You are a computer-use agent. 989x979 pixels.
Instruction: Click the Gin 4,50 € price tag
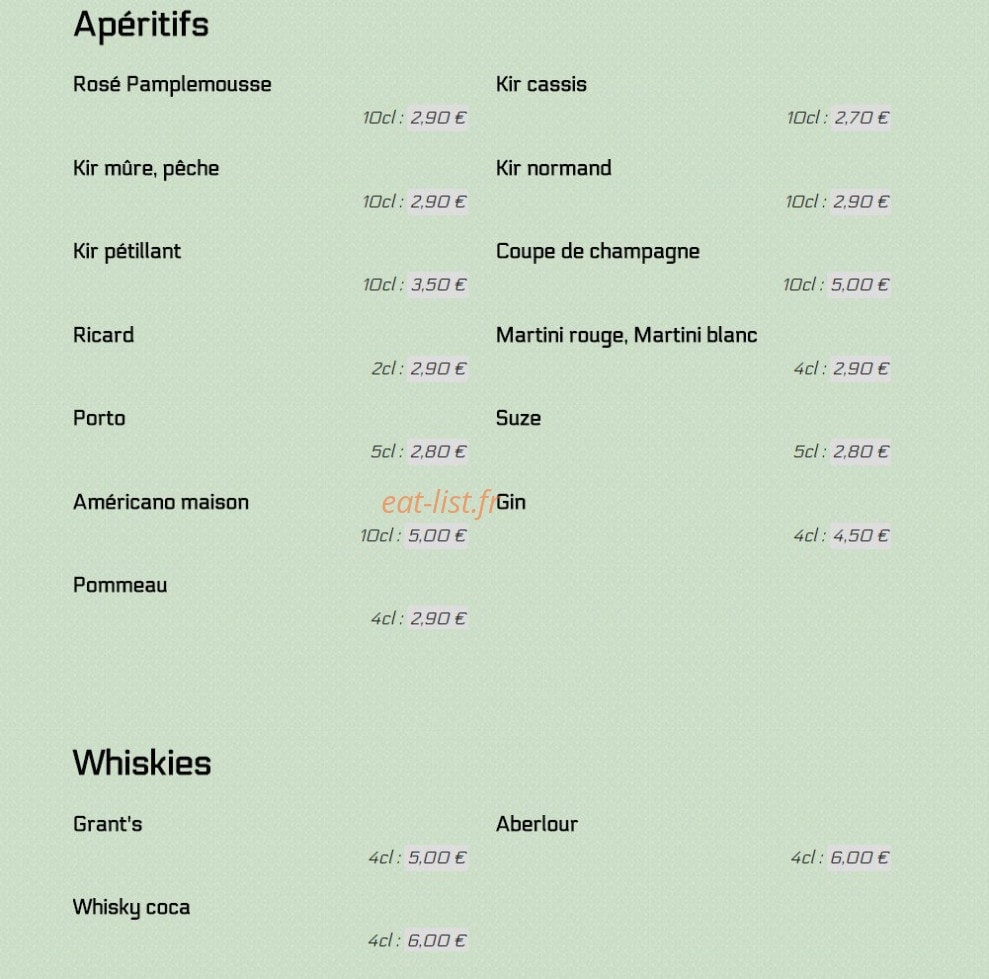click(x=860, y=536)
